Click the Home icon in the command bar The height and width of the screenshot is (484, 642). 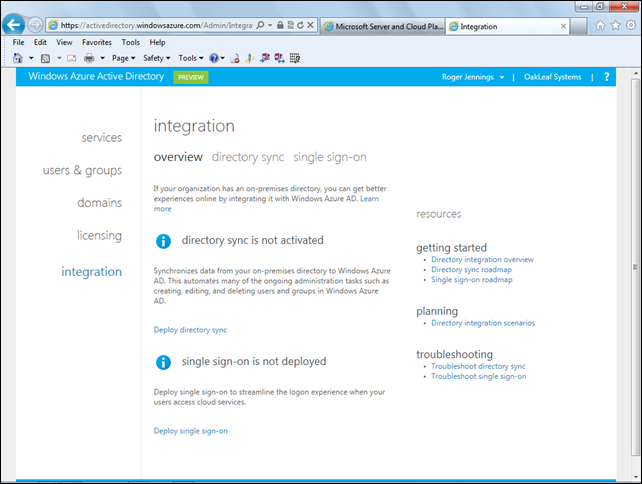pyautogui.click(x=18, y=58)
